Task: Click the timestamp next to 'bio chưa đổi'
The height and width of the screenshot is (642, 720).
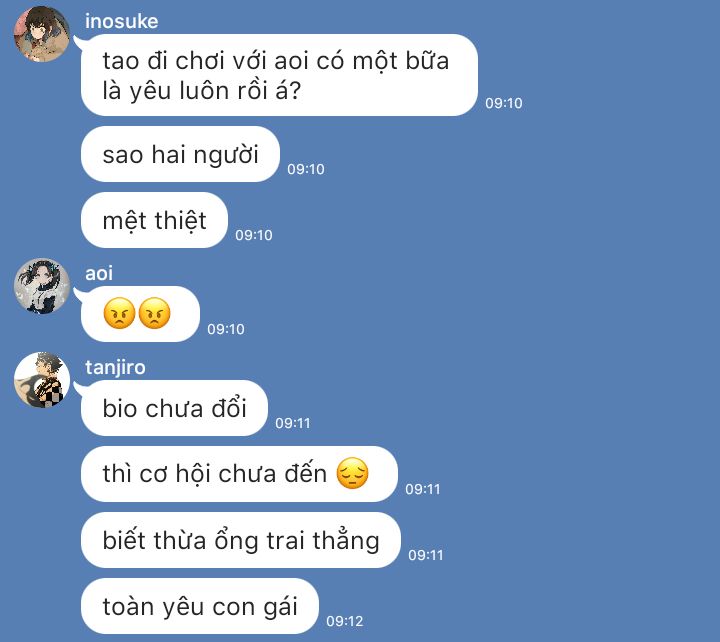Action: click(293, 423)
